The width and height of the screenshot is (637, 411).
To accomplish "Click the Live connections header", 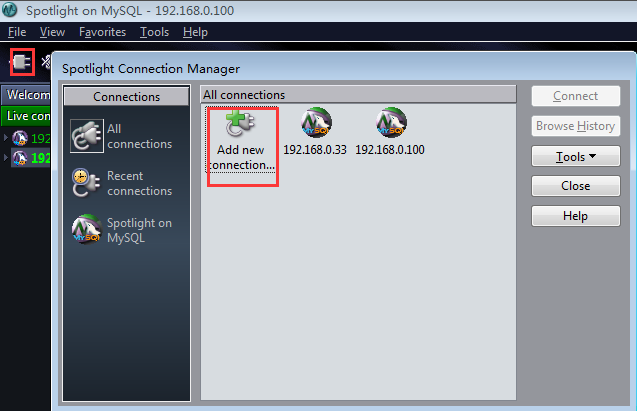I will pos(27,116).
